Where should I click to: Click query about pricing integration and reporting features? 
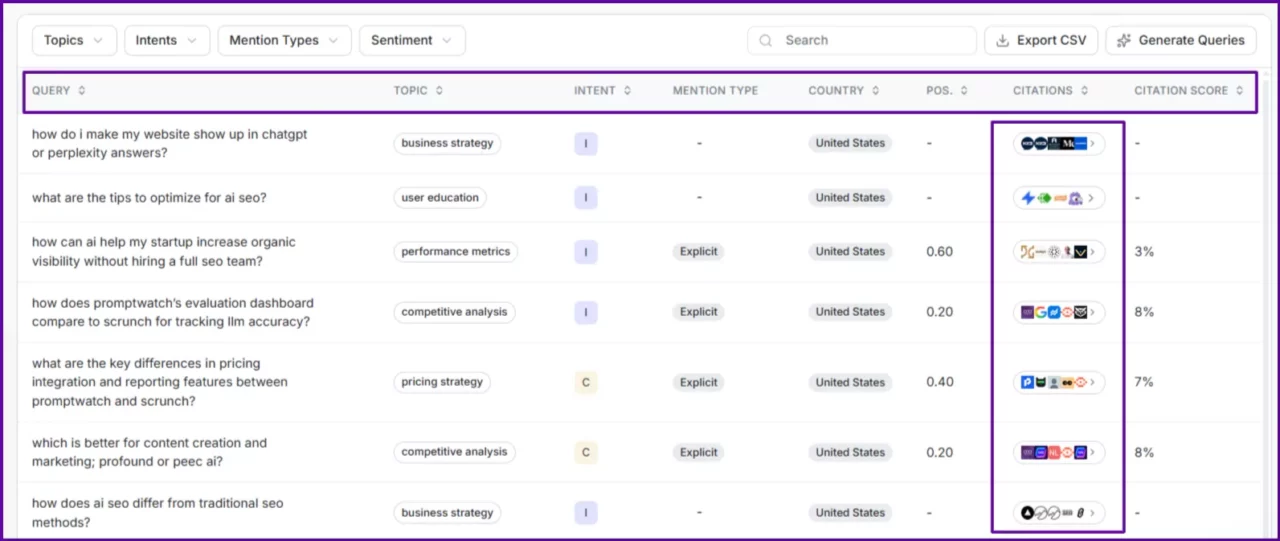(x=160, y=382)
